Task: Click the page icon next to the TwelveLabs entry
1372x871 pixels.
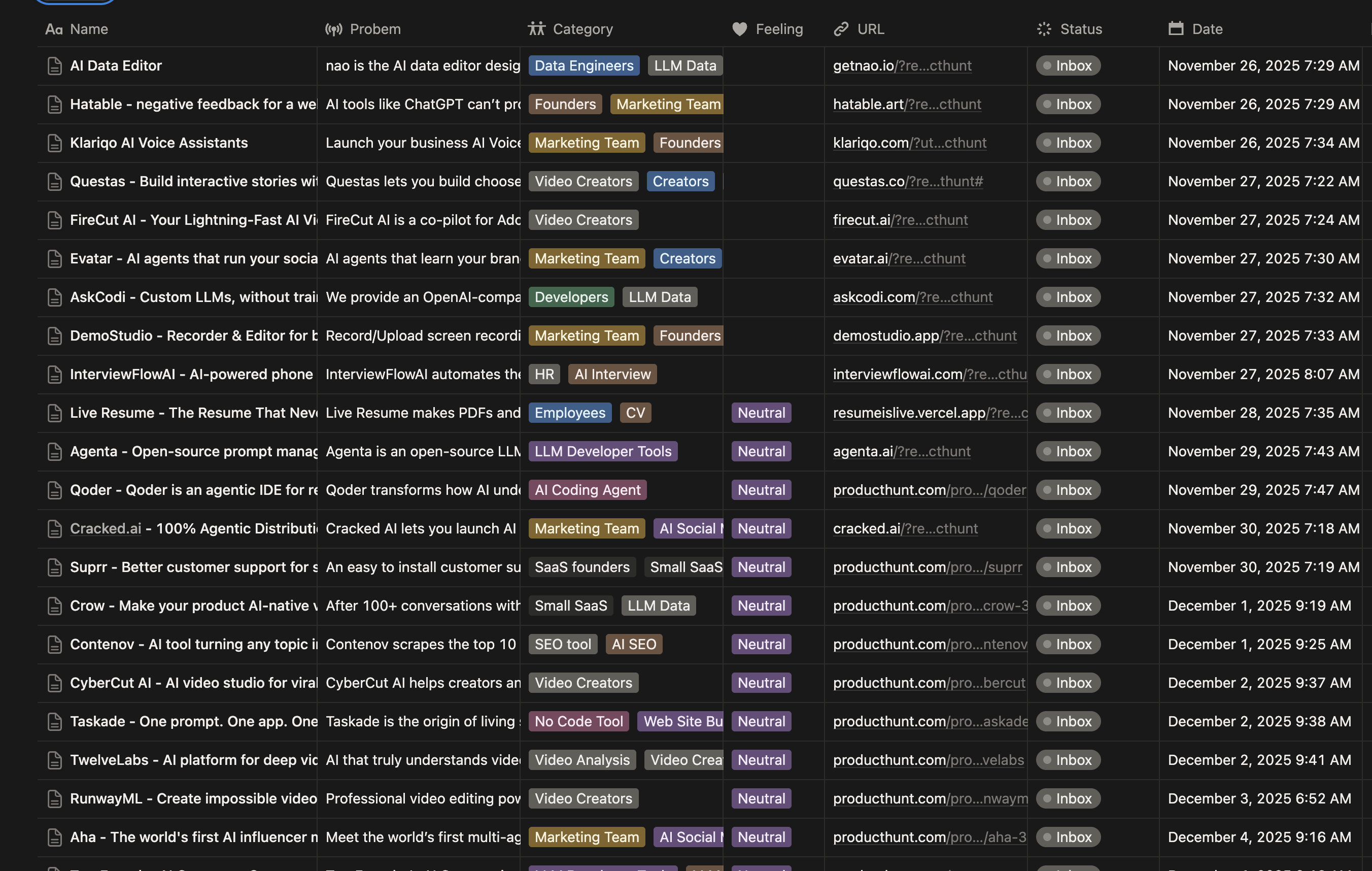Action: pos(55,760)
